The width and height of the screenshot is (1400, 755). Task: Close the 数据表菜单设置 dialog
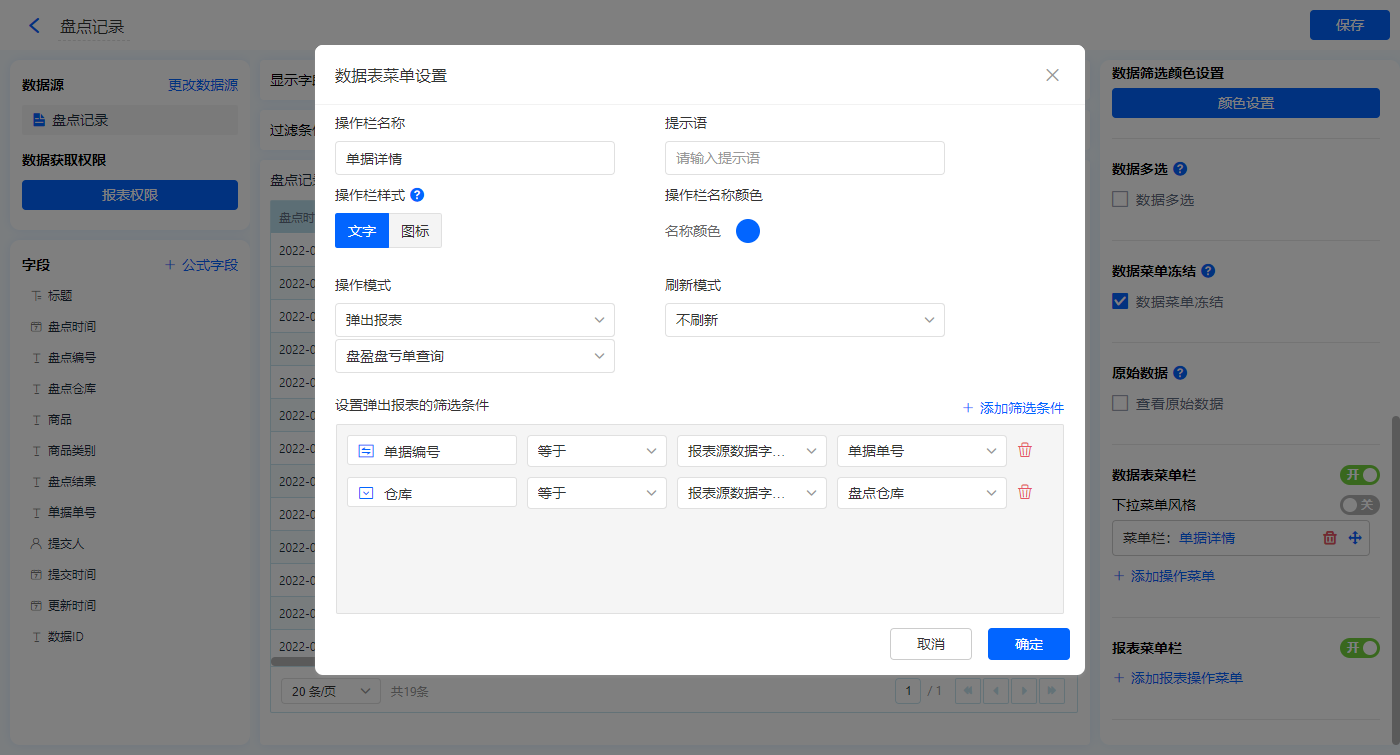click(1052, 75)
